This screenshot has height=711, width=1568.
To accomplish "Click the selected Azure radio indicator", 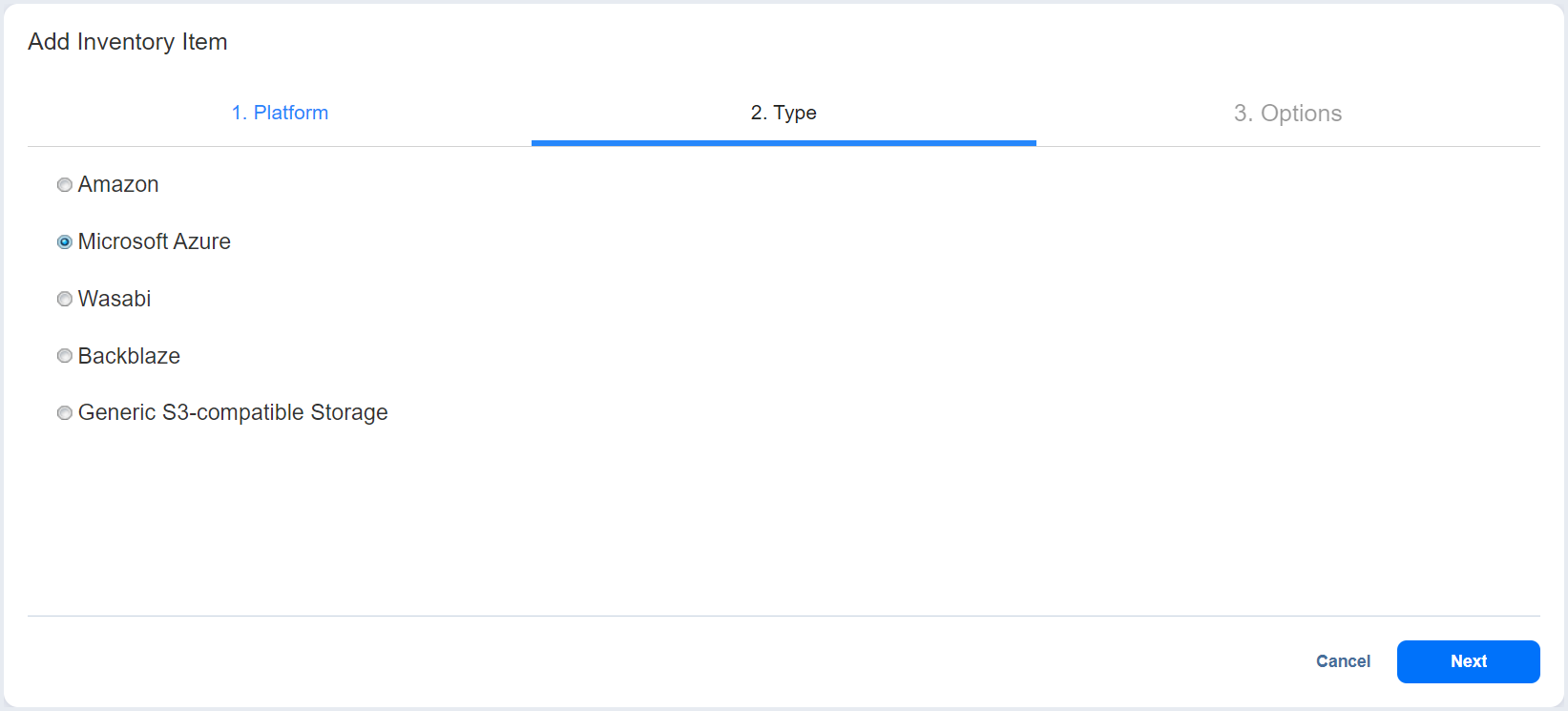I will (64, 241).
